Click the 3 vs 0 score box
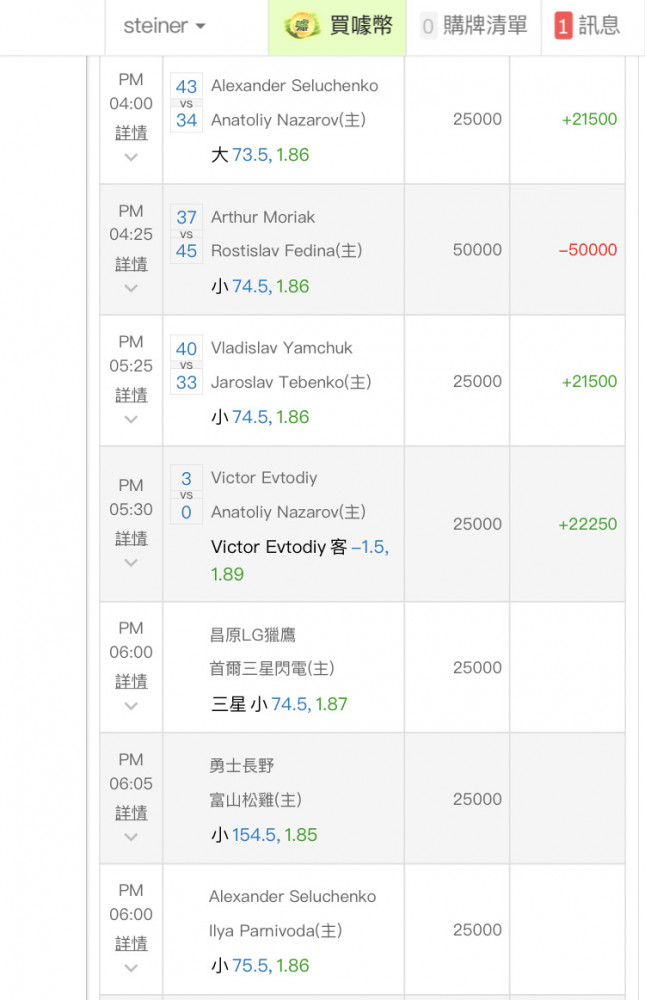The image size is (645, 1000). point(186,495)
